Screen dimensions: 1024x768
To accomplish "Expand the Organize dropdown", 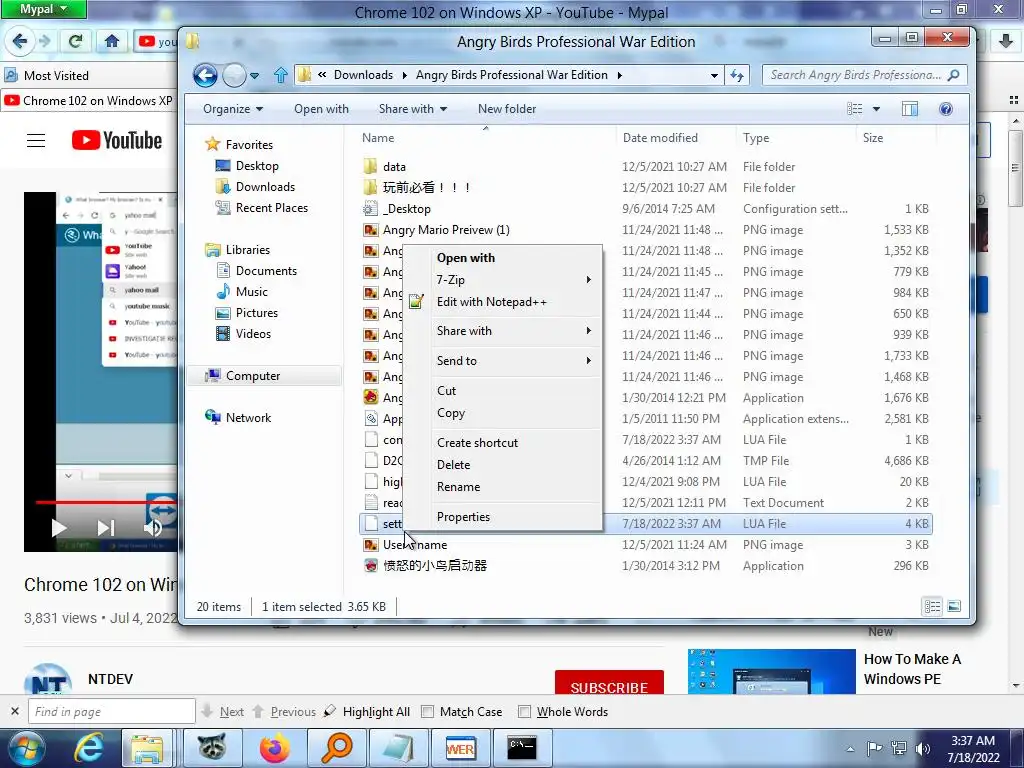I will 232,109.
